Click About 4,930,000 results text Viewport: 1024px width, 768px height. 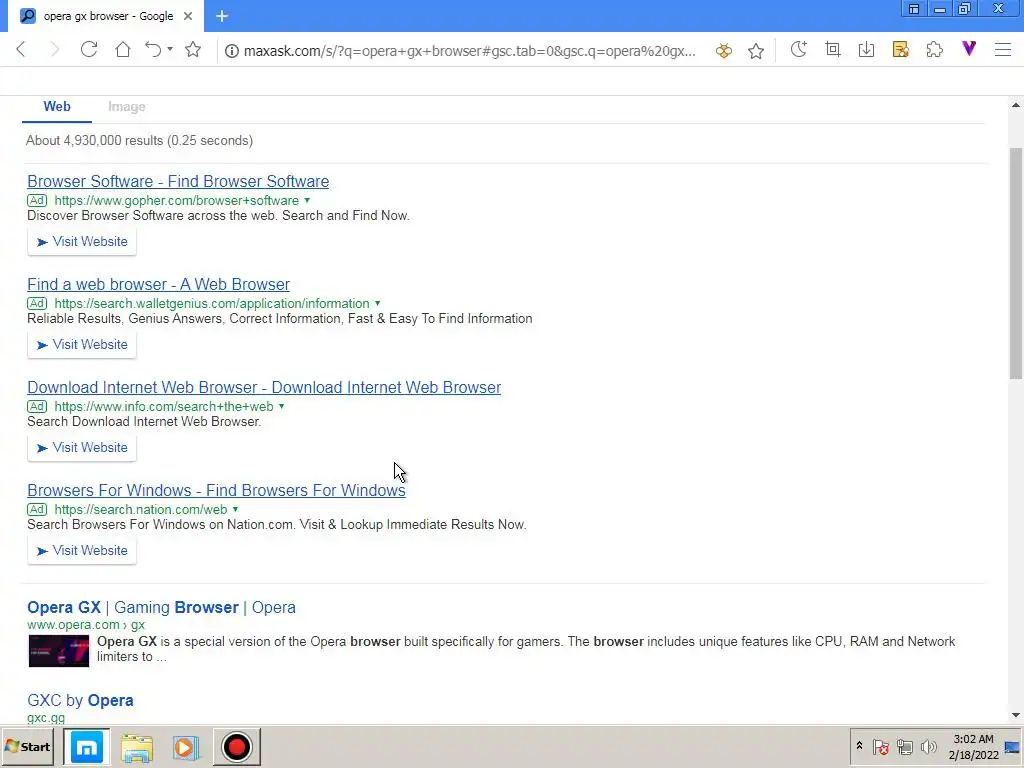[x=139, y=140]
